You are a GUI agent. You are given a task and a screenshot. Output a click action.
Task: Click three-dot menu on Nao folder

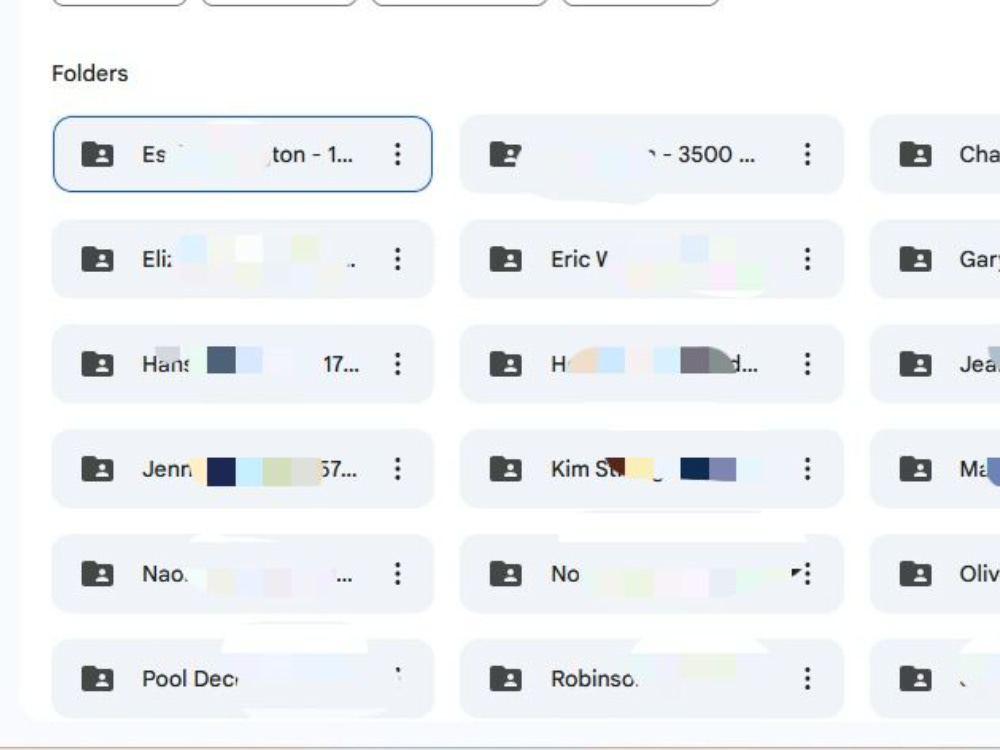click(397, 574)
